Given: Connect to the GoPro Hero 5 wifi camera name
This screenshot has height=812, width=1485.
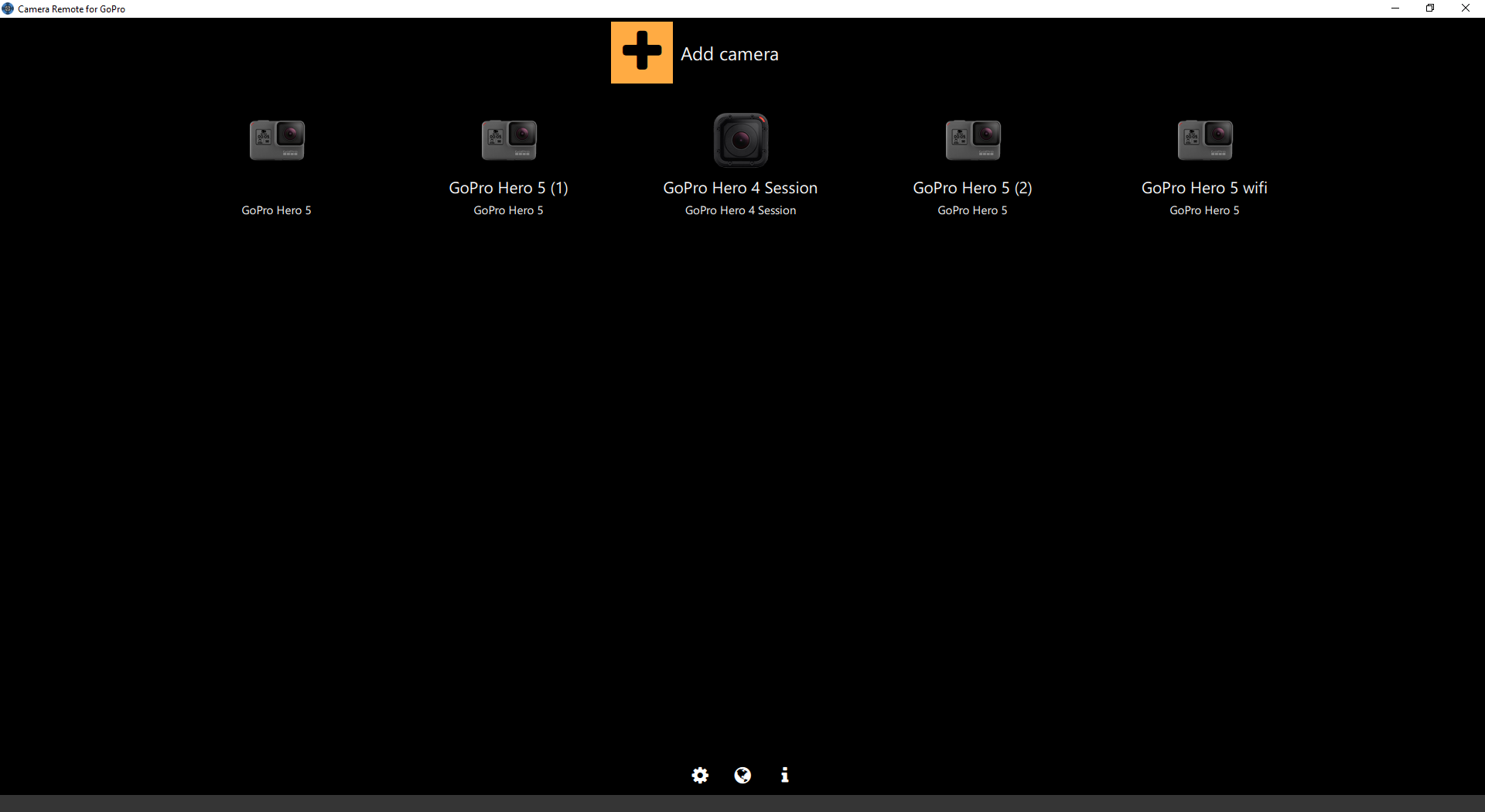Looking at the screenshot, I should [x=1204, y=187].
